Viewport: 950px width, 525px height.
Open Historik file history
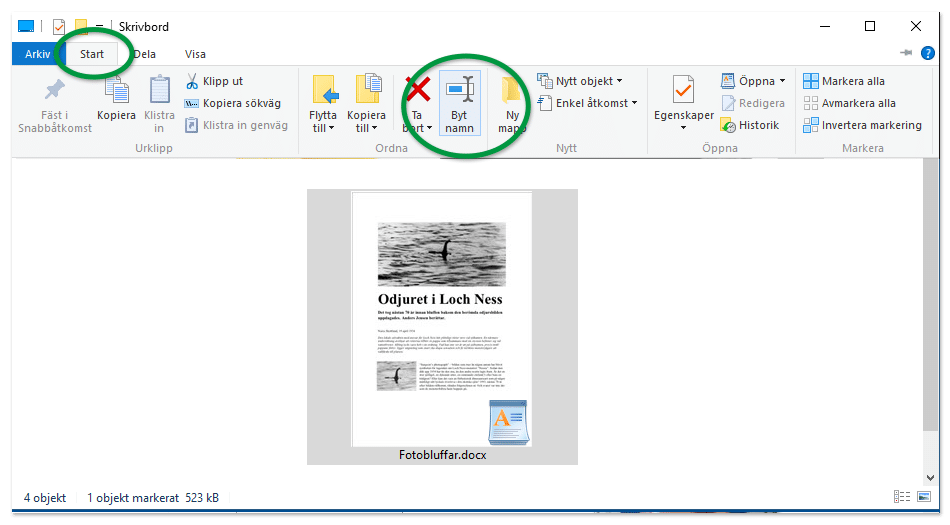pos(749,125)
